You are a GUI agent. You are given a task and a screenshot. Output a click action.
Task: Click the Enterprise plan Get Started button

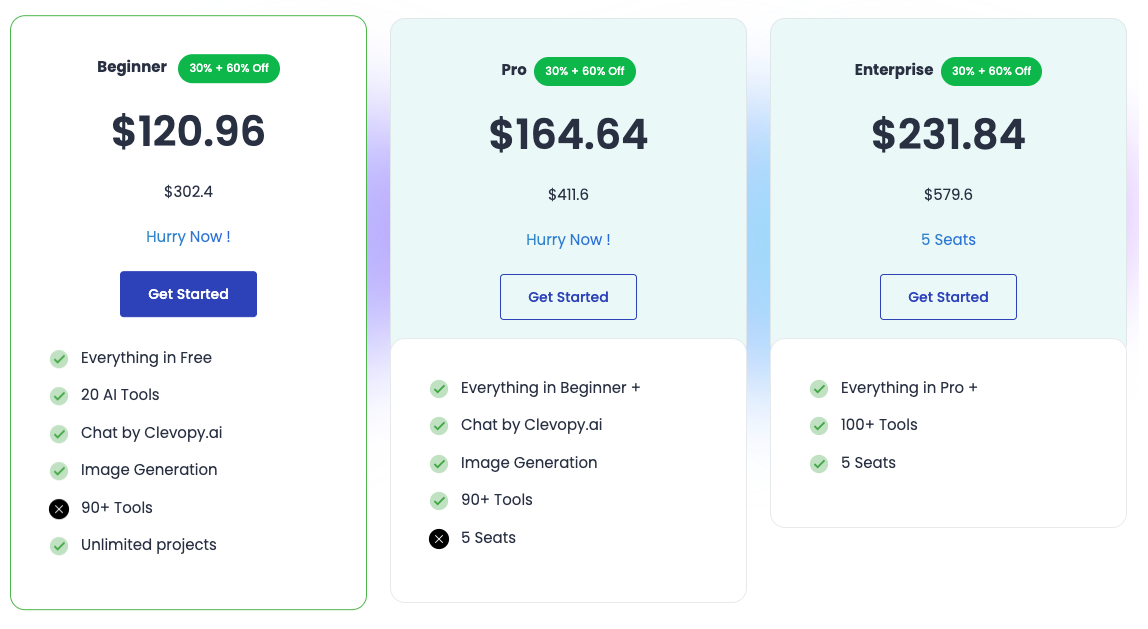click(948, 297)
